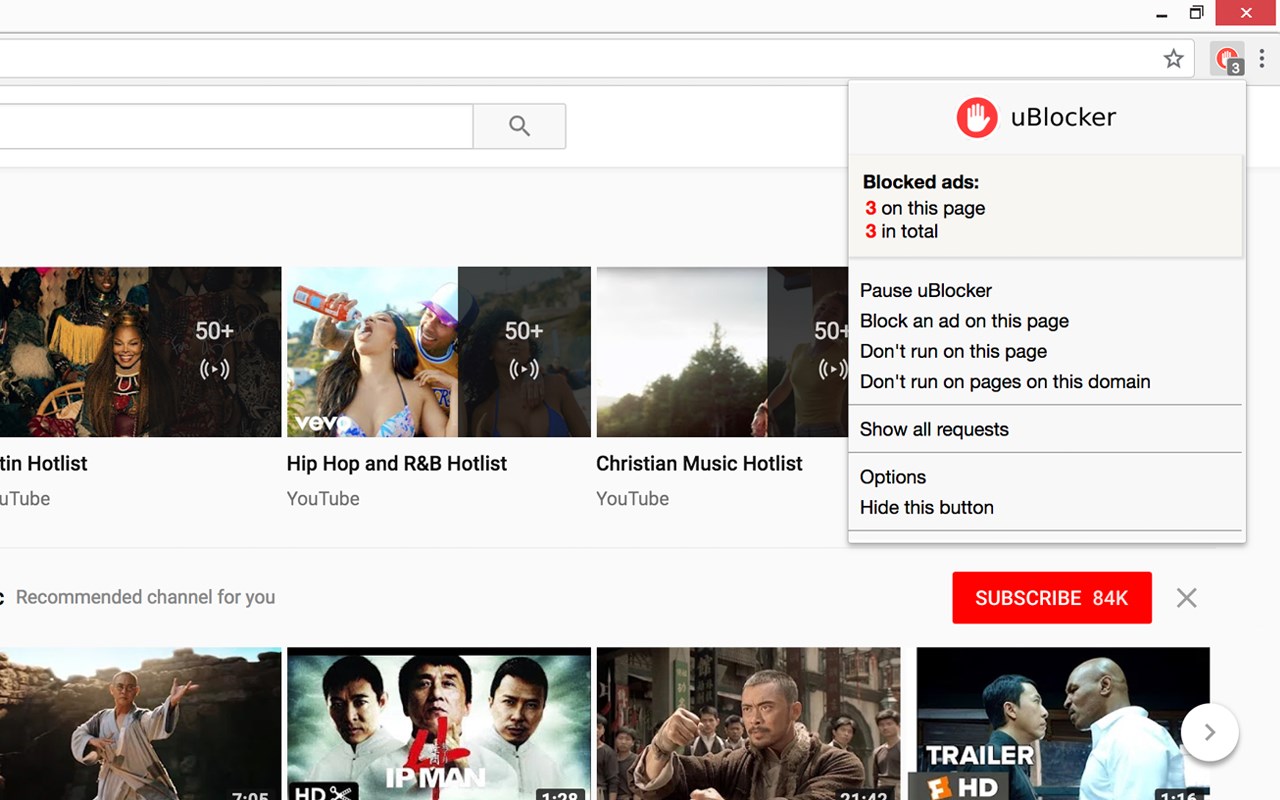
Task: Restore down the browser window
Action: 1196,13
